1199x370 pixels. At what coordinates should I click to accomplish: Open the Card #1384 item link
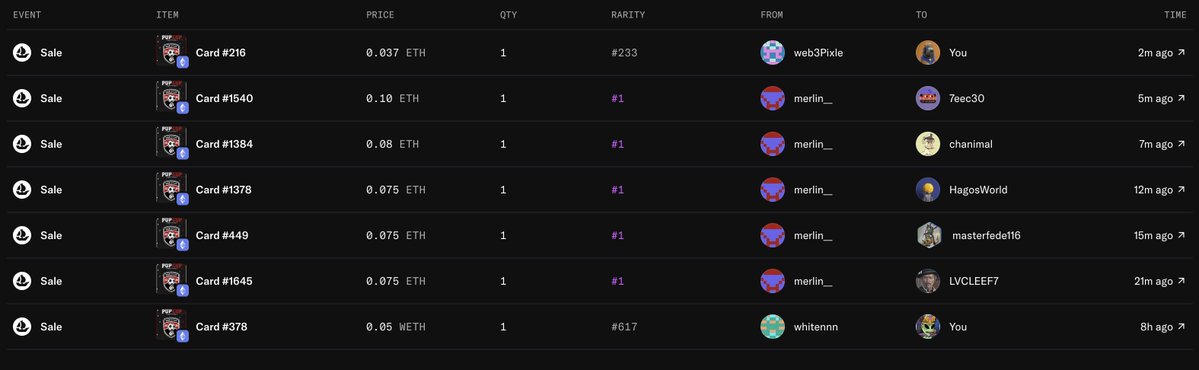pyautogui.click(x=224, y=144)
